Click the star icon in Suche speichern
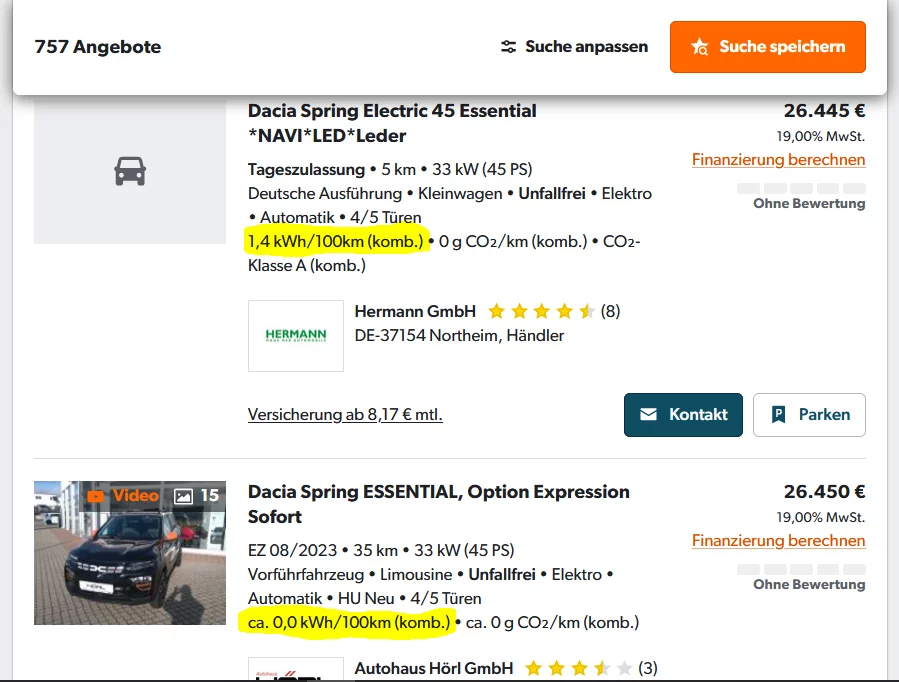899x682 pixels. coord(700,46)
